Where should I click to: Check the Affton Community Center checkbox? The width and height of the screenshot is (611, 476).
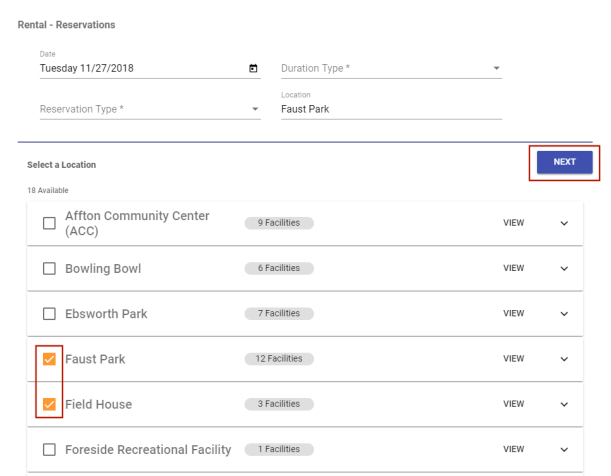click(x=49, y=224)
